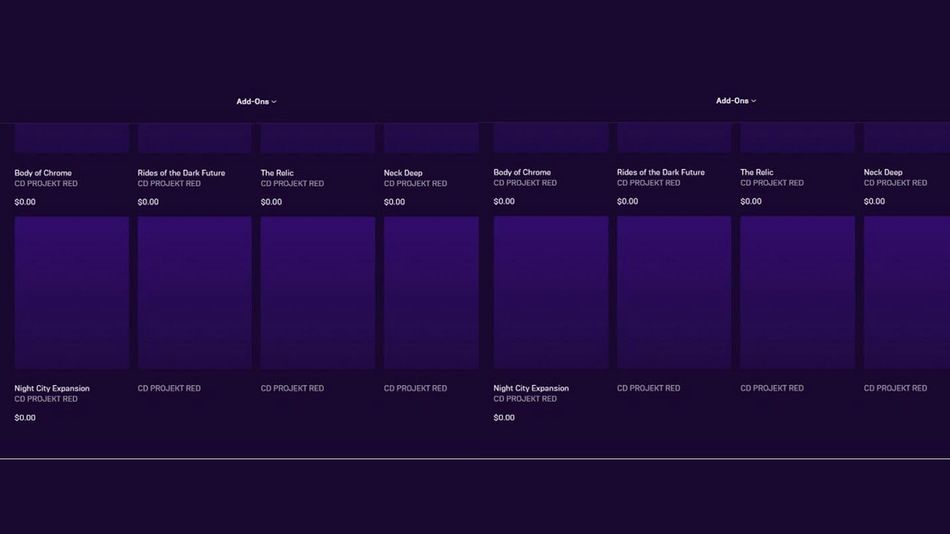950x534 pixels.
Task: Select The Relic cover image, right-hand page
Action: (797, 138)
